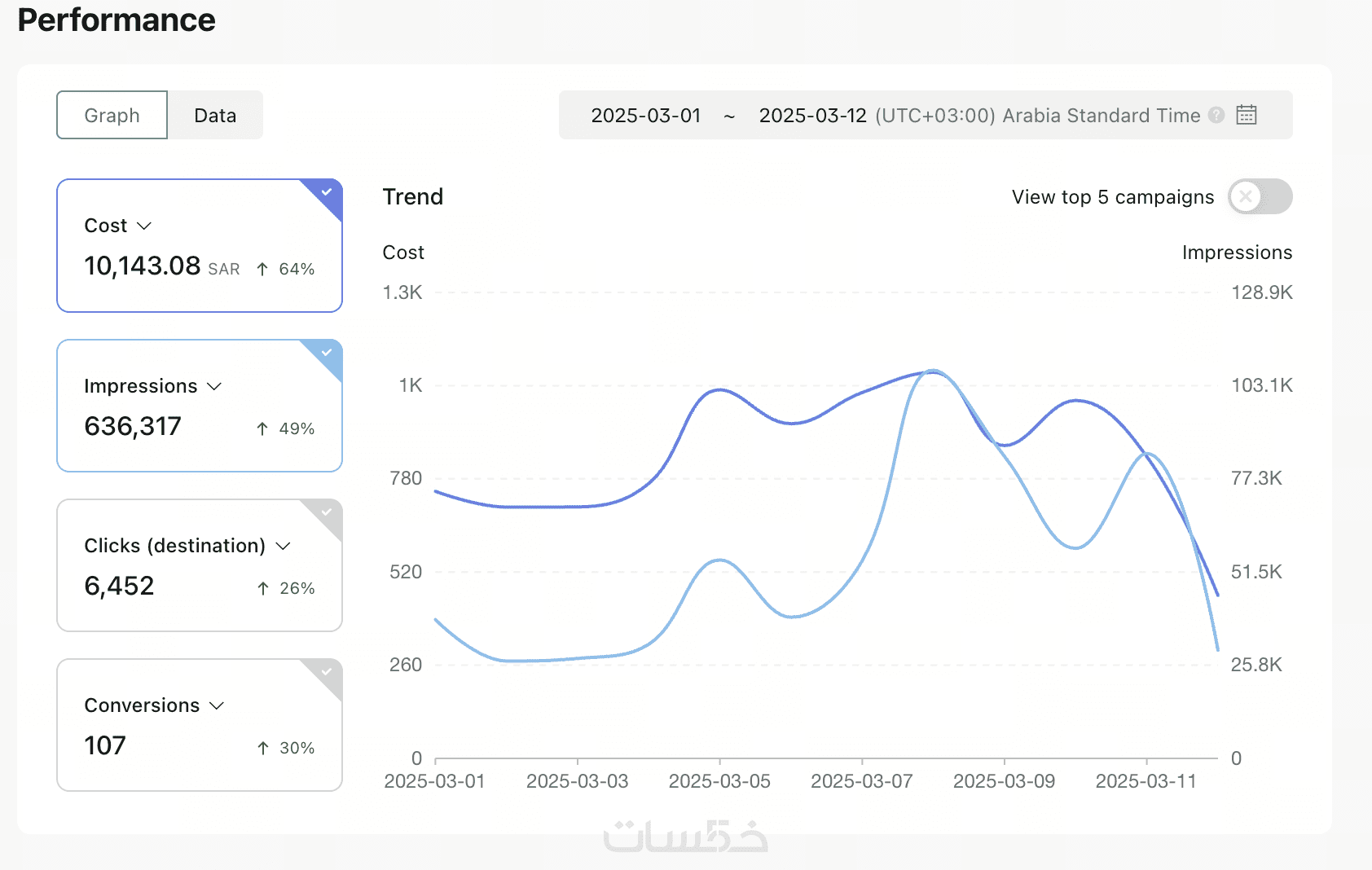Screen dimensions: 1372x870
Task: Switch to the Data tab
Action: [x=215, y=115]
